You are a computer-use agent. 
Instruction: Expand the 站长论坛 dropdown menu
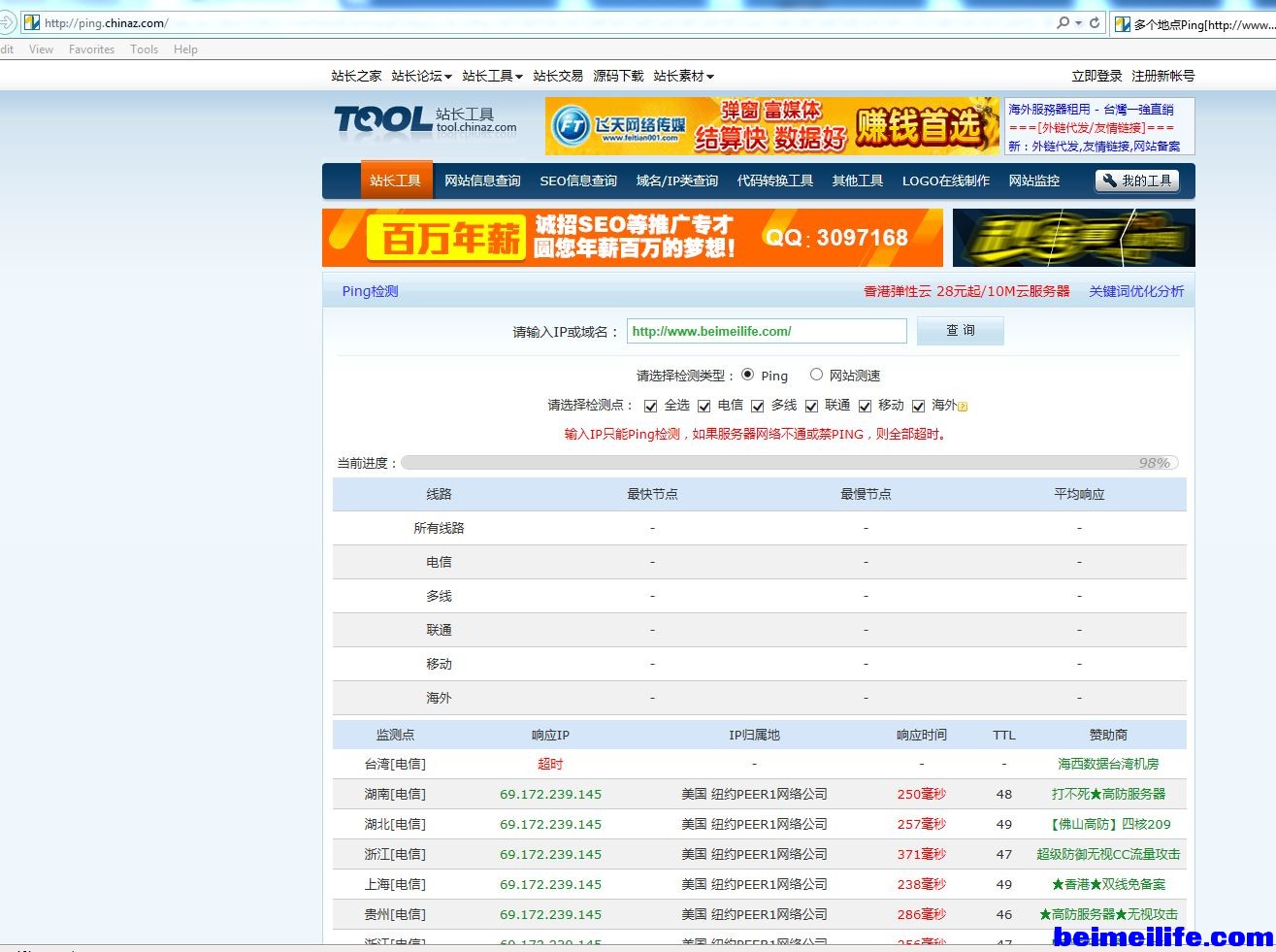(x=421, y=76)
